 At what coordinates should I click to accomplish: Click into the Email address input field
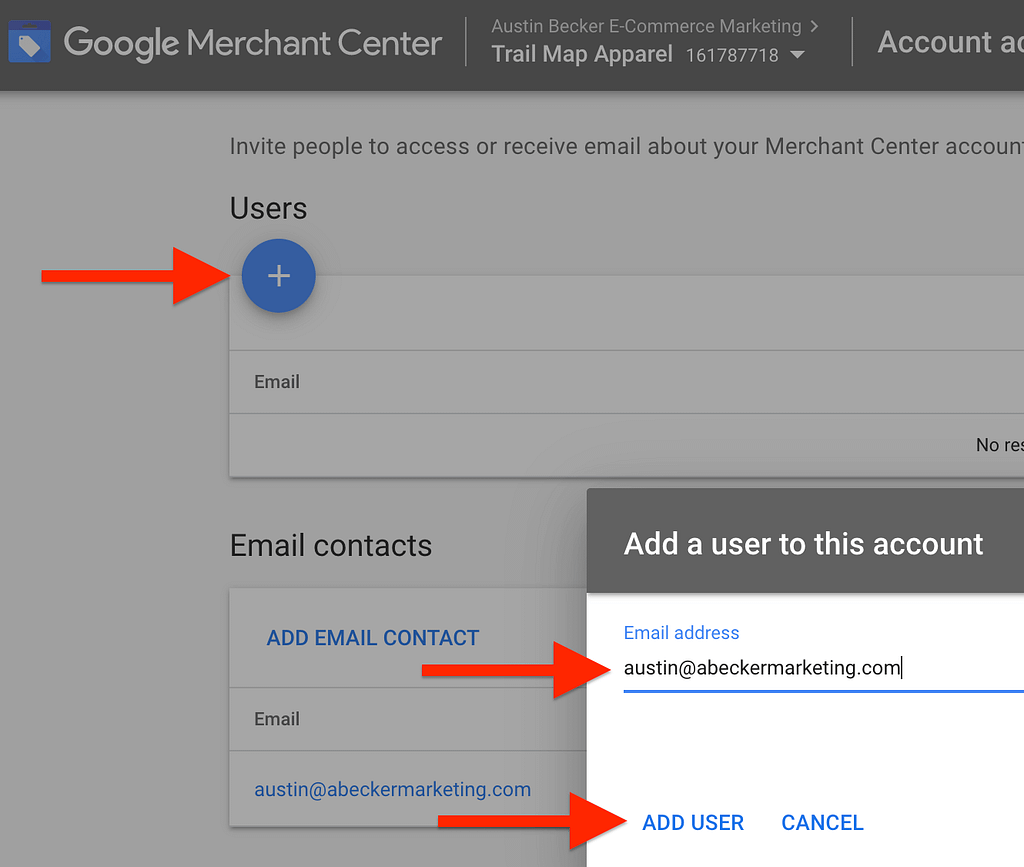tap(824, 669)
